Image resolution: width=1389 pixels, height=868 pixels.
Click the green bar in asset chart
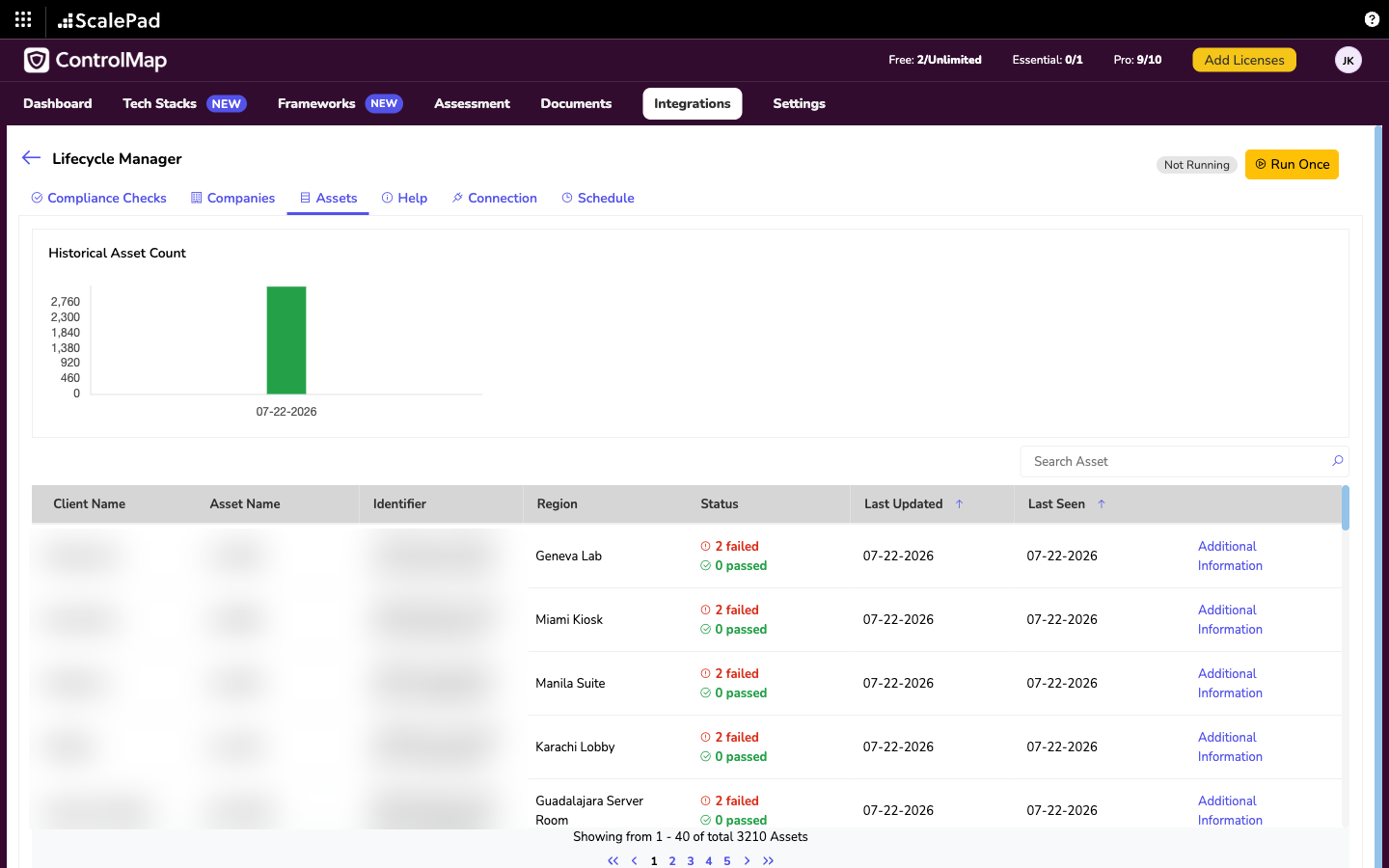[286, 339]
